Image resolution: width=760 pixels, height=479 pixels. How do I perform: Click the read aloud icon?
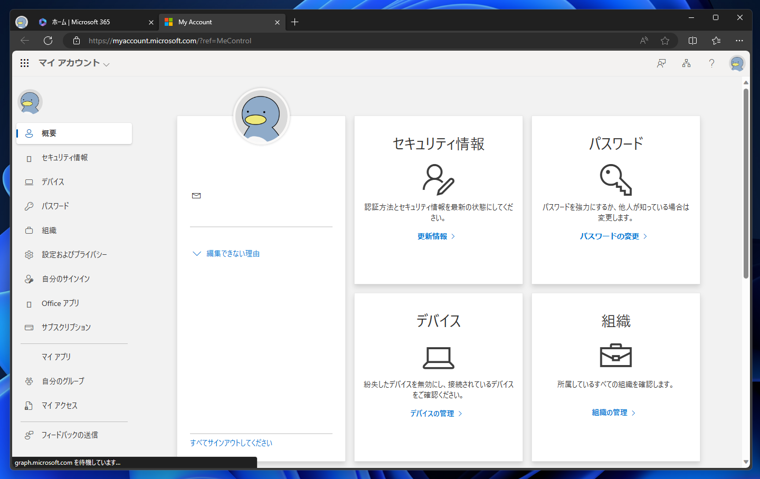tap(644, 41)
